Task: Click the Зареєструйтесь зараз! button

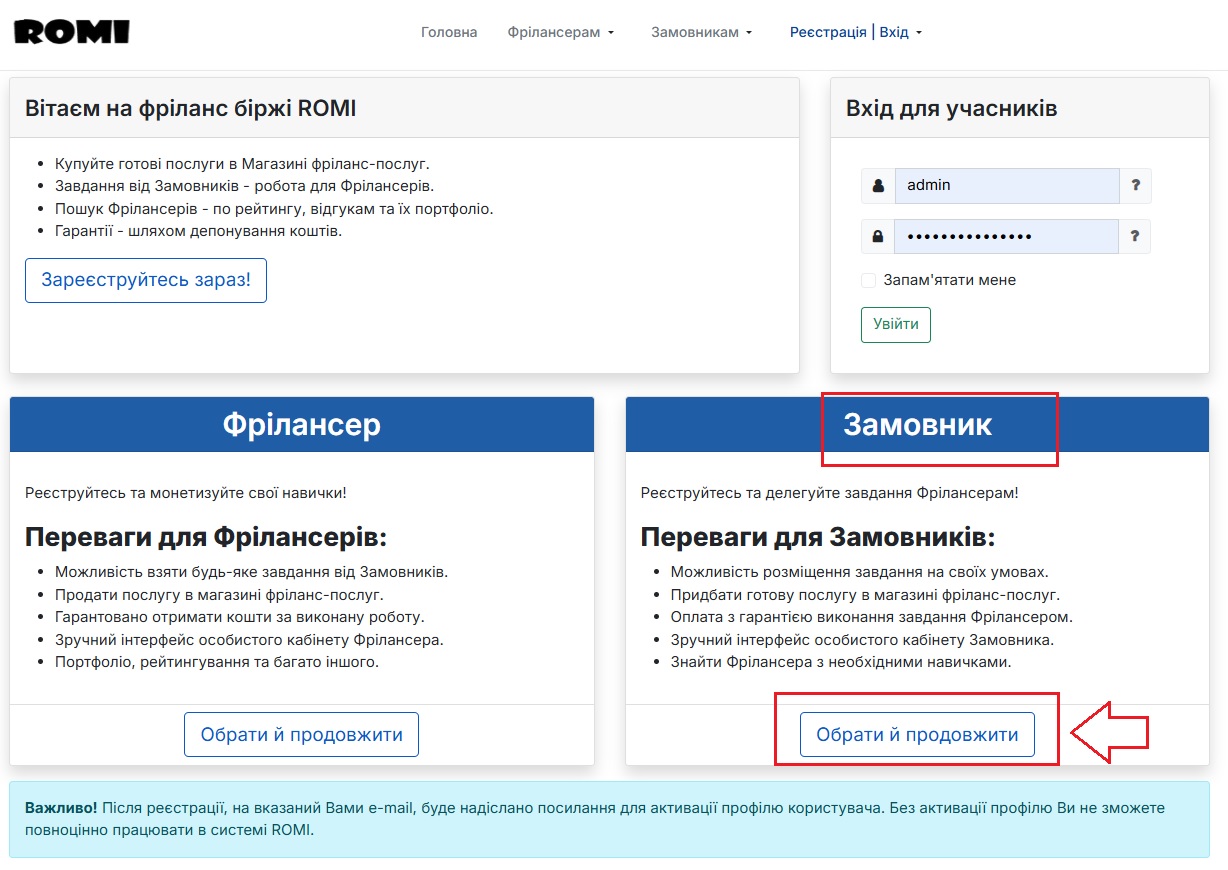Action: [145, 280]
